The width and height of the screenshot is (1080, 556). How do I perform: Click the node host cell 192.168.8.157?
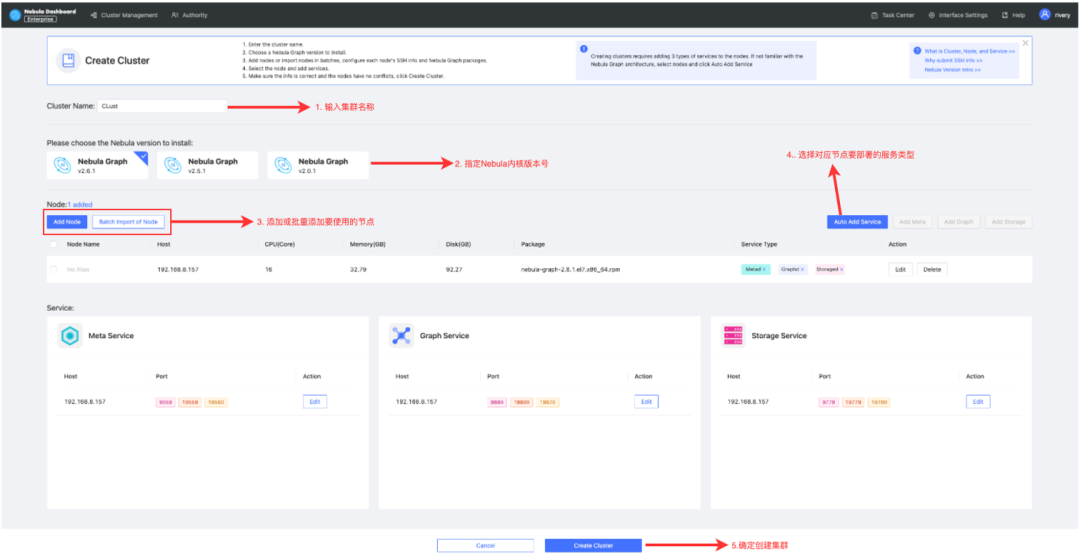[178, 269]
